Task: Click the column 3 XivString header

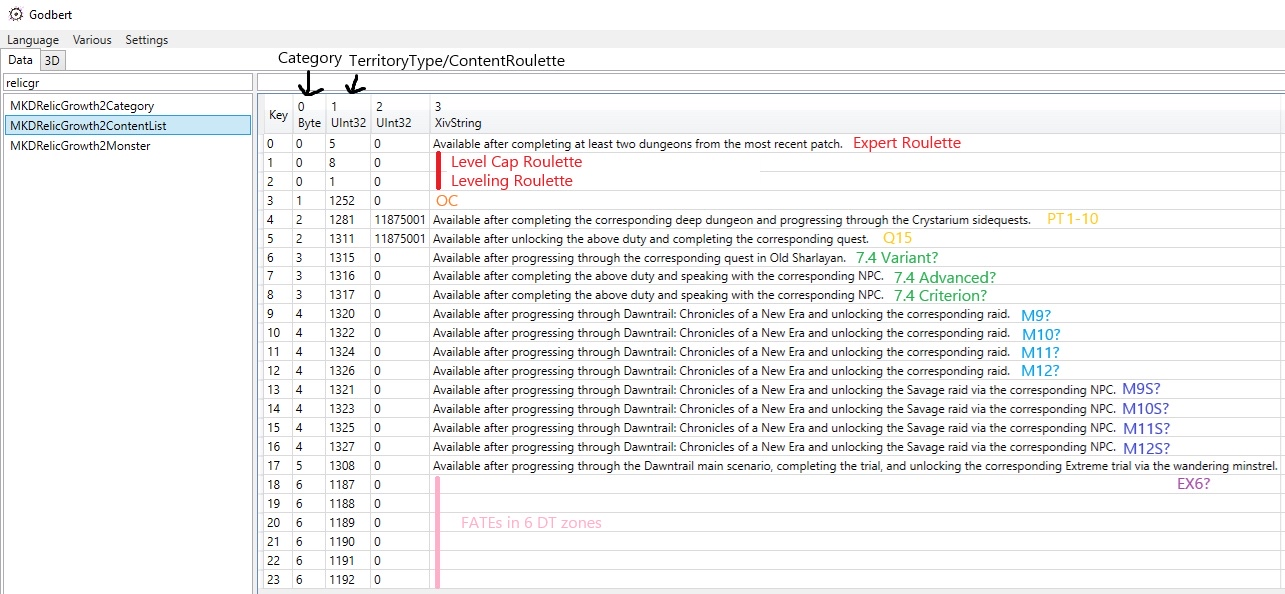Action: click(x=855, y=114)
